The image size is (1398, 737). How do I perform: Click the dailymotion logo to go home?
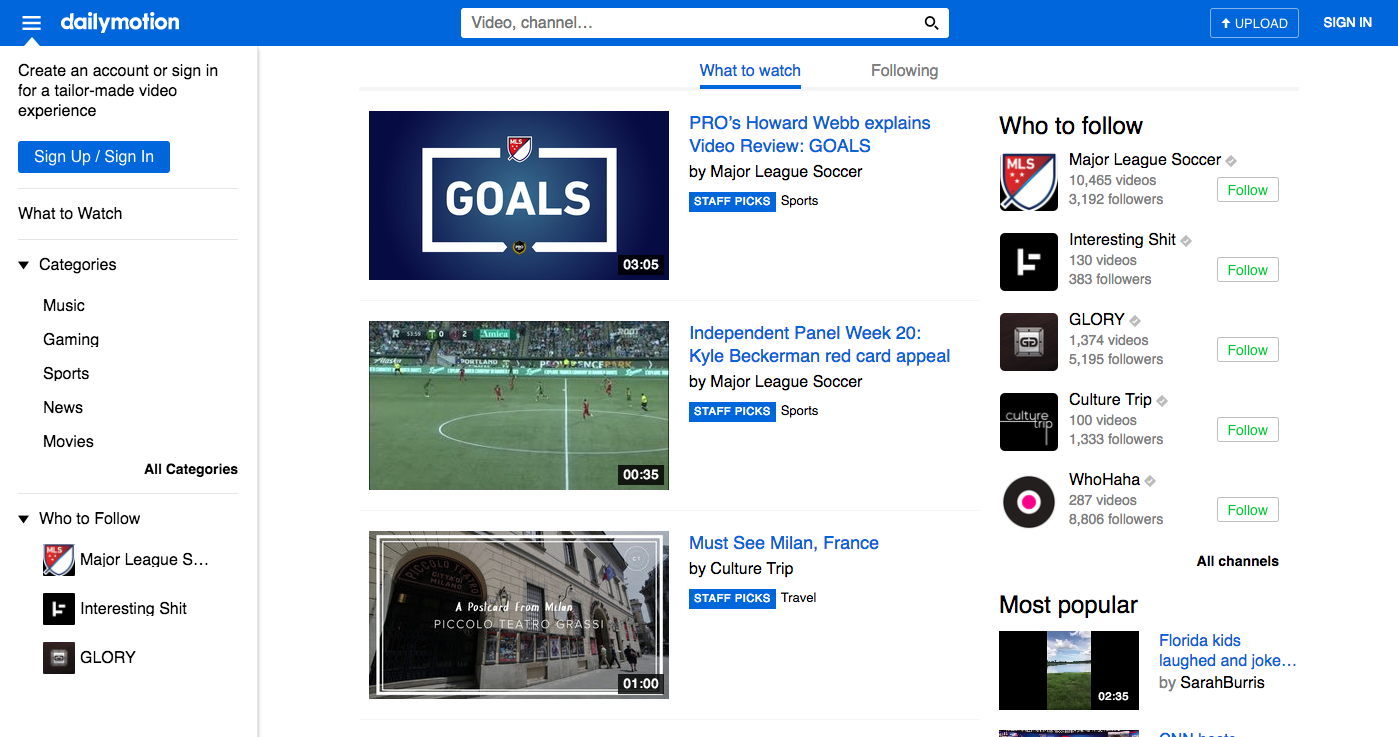[120, 22]
